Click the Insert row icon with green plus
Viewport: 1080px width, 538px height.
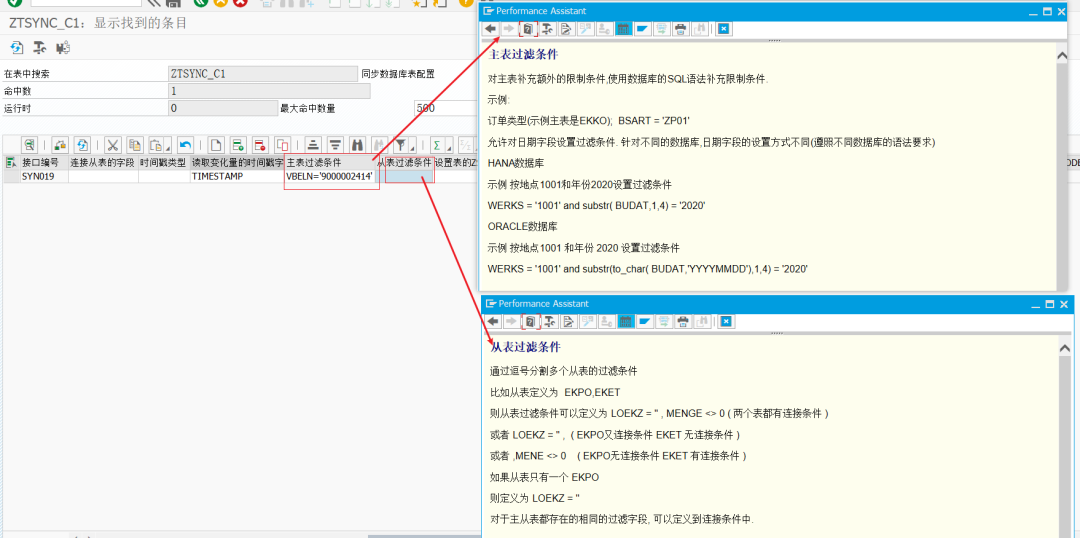tap(238, 145)
